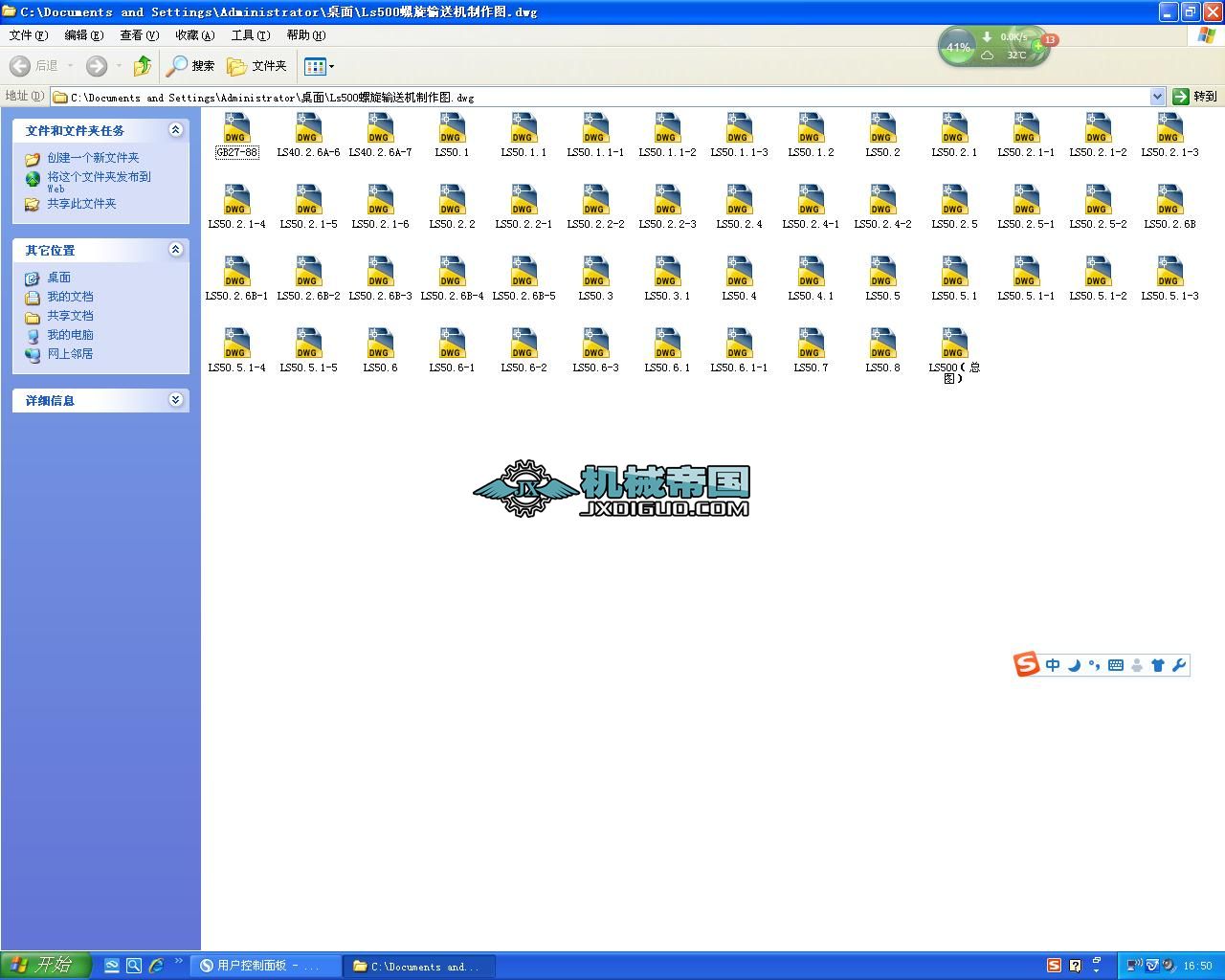Toggle the 文件夹 folders pane
Image resolution: width=1225 pixels, height=980 pixels.
(256, 66)
